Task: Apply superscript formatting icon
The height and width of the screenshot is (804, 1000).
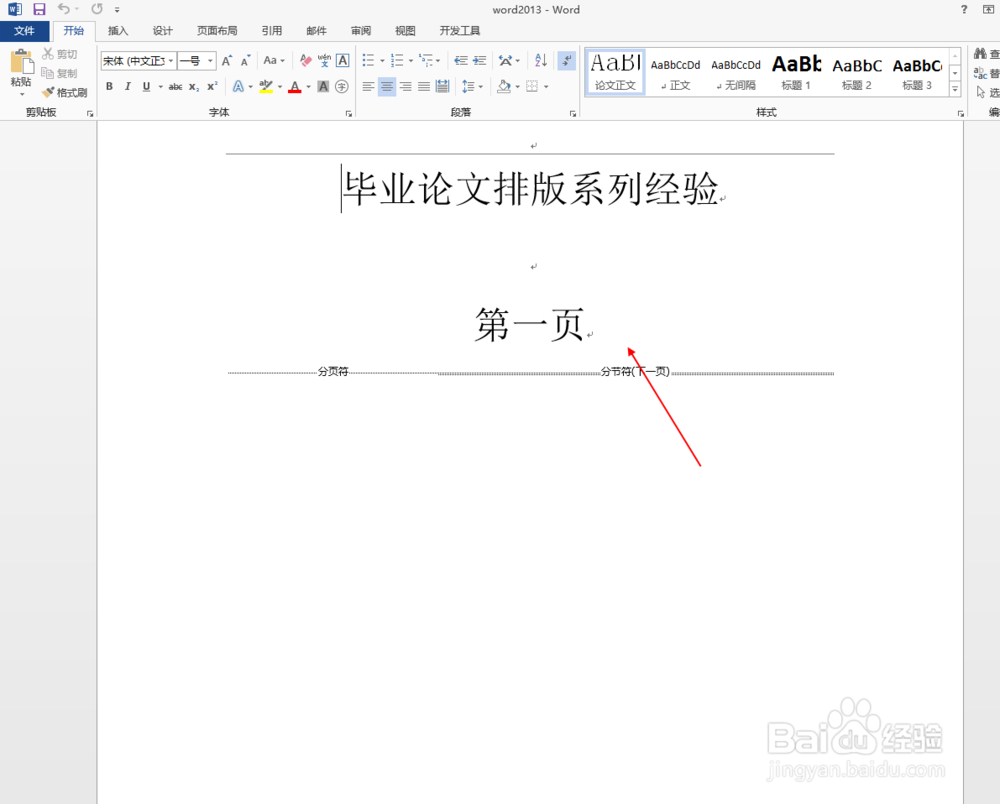Action: click(210, 86)
